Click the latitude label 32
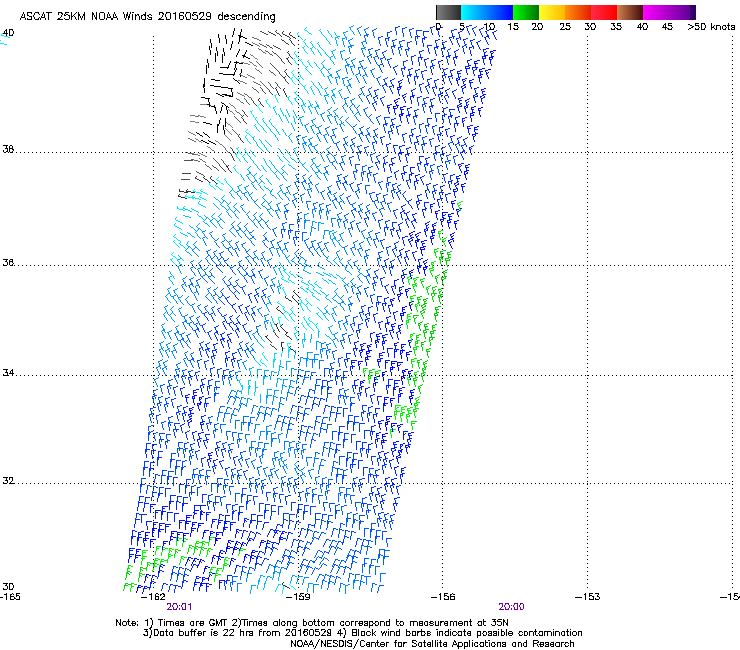 [x=8, y=481]
